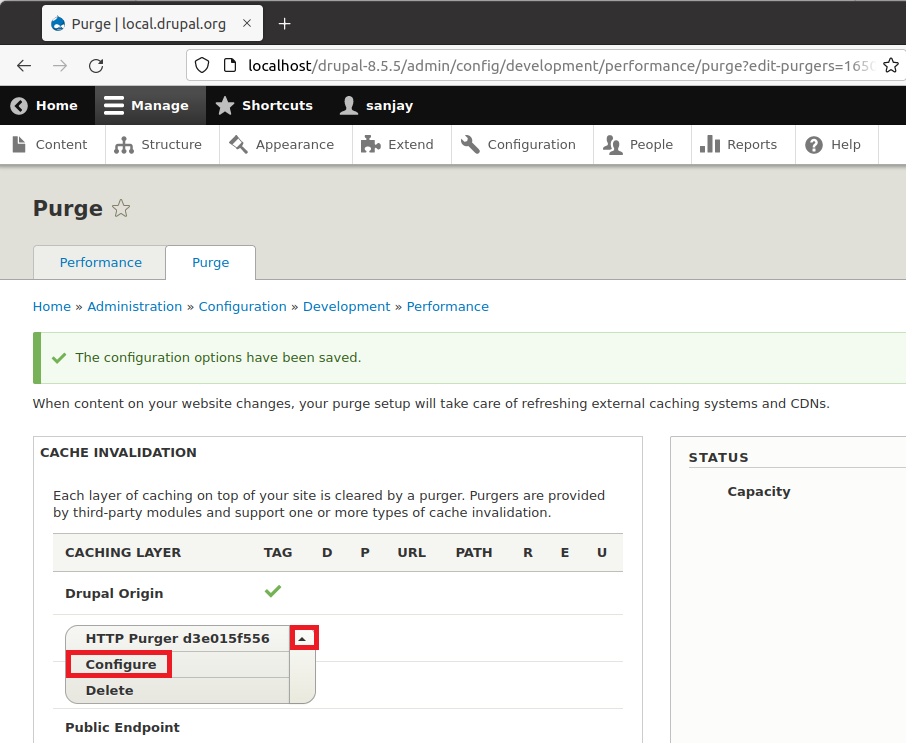The height and width of the screenshot is (743, 906).
Task: Open a new browser tab with plus
Action: coord(284,23)
